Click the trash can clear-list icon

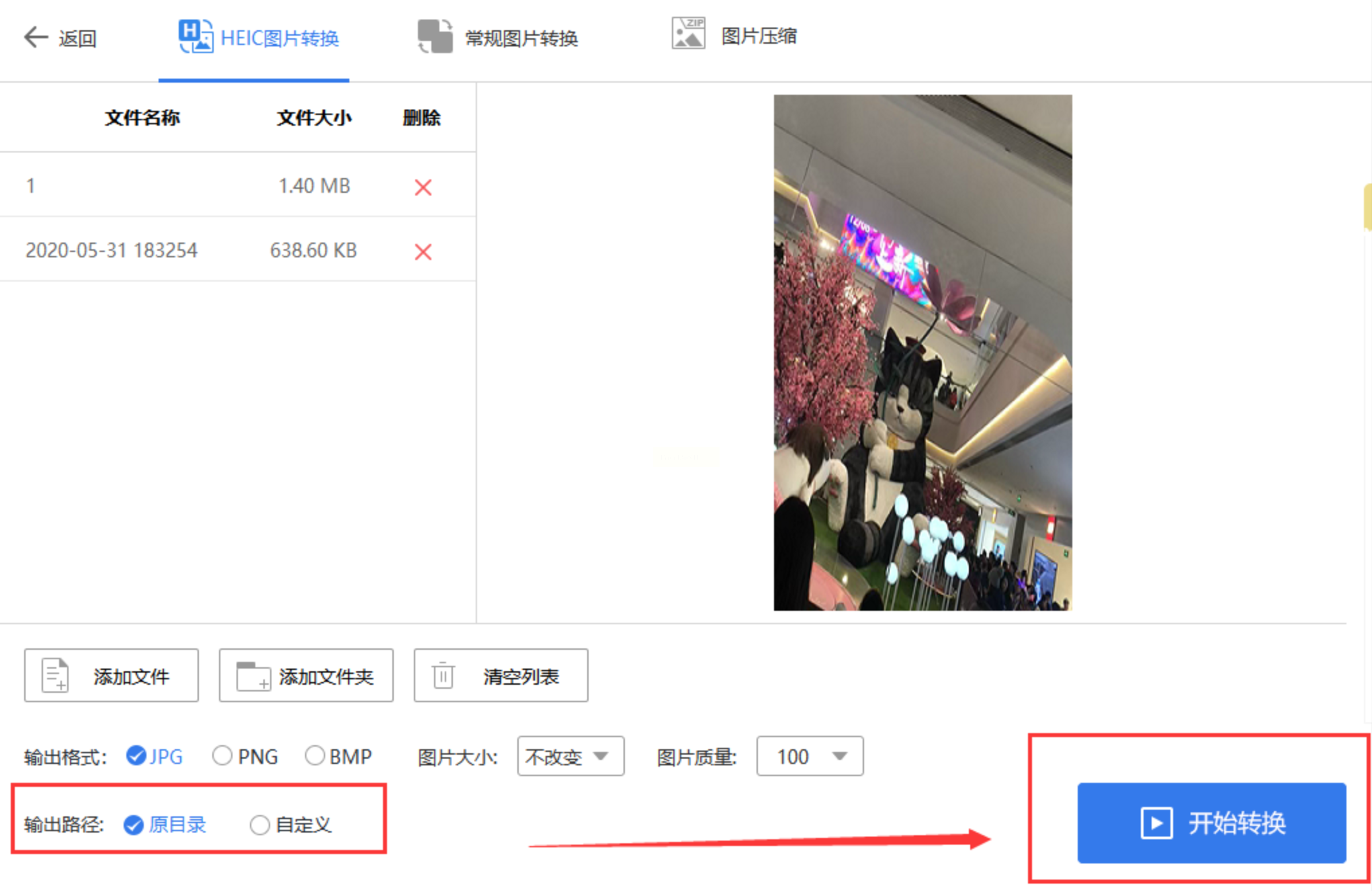pos(443,675)
